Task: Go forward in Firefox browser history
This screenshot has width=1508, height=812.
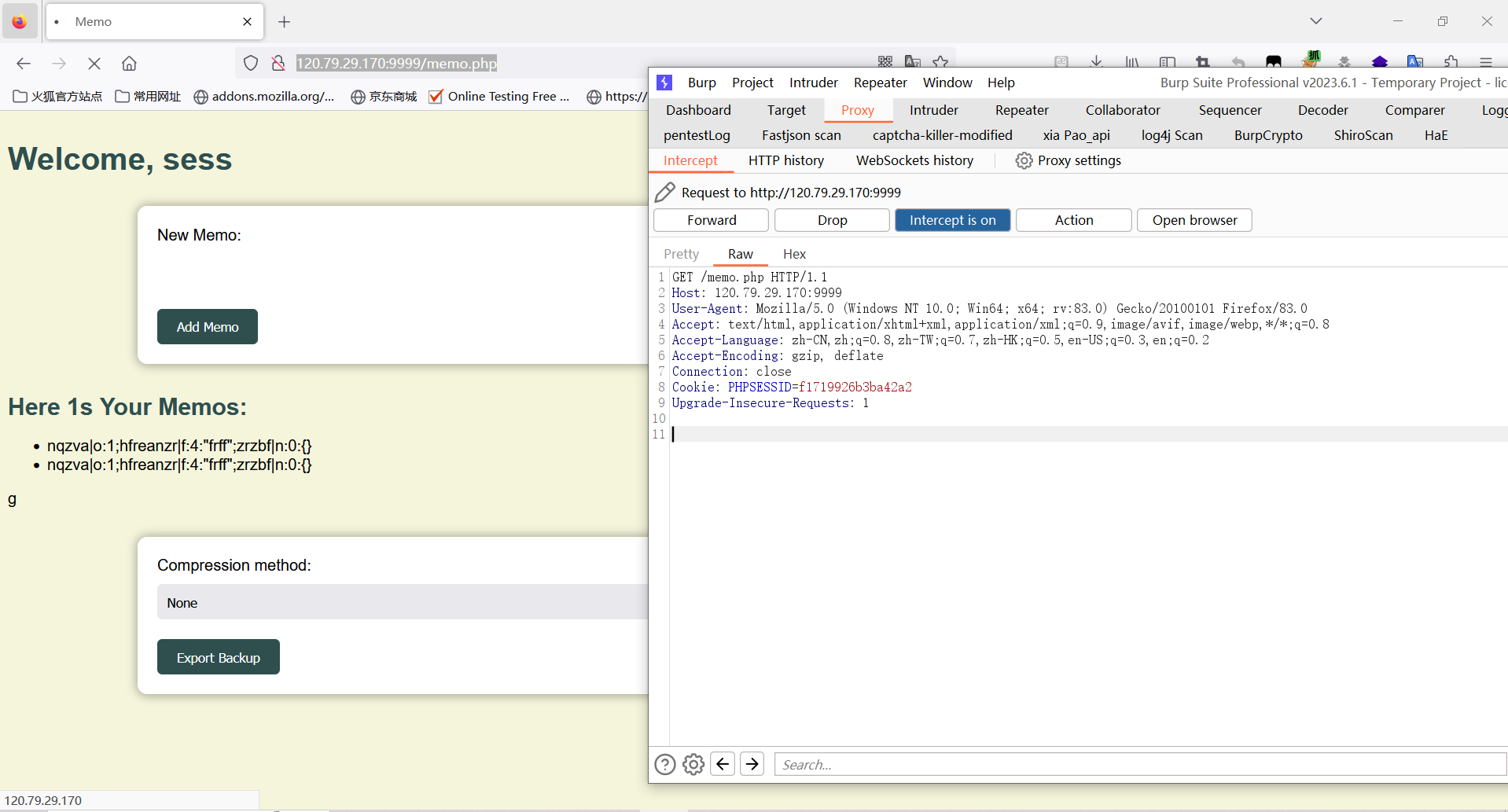Action: coord(59,64)
